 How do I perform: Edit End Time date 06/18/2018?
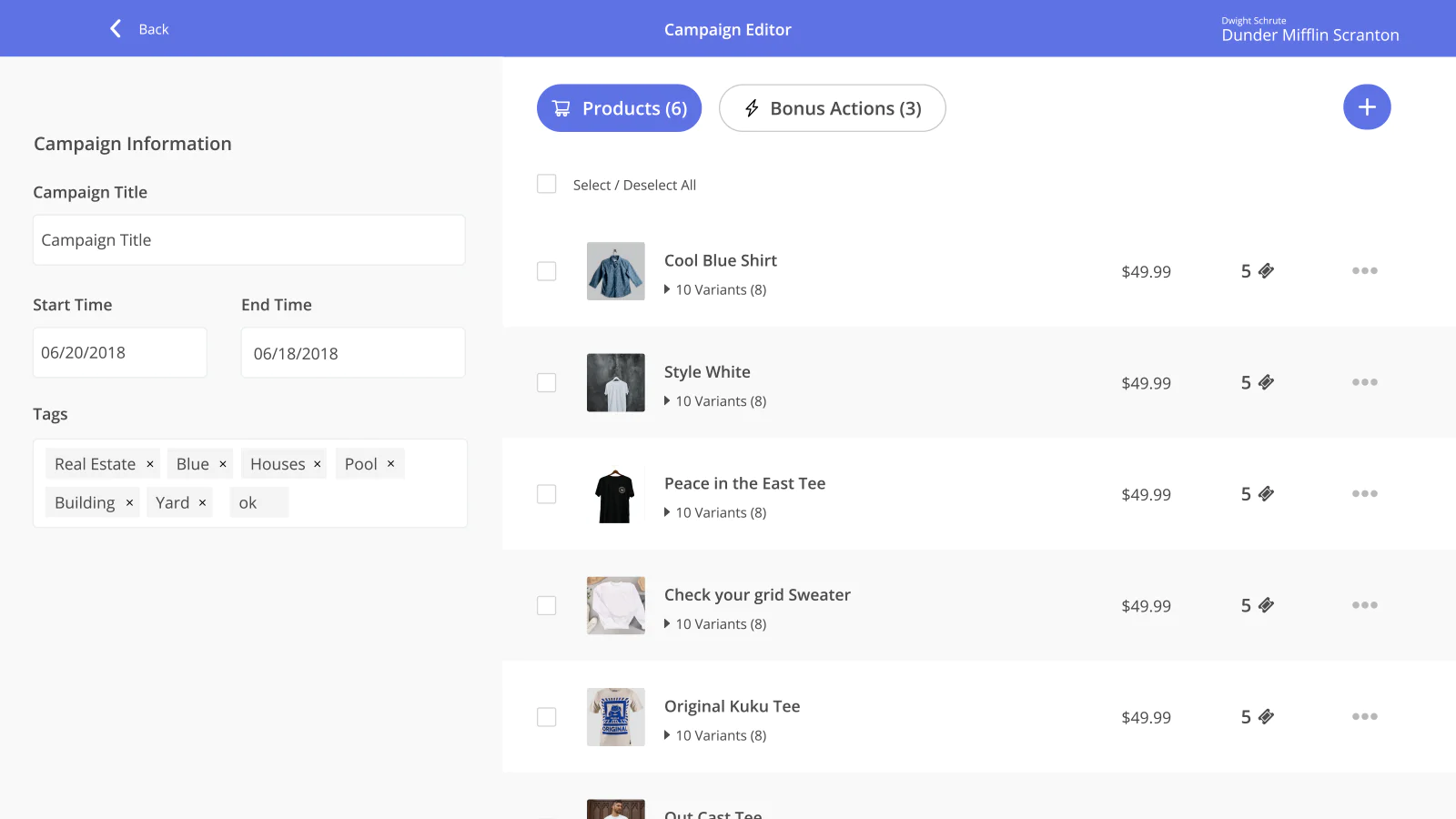pyautogui.click(x=352, y=353)
